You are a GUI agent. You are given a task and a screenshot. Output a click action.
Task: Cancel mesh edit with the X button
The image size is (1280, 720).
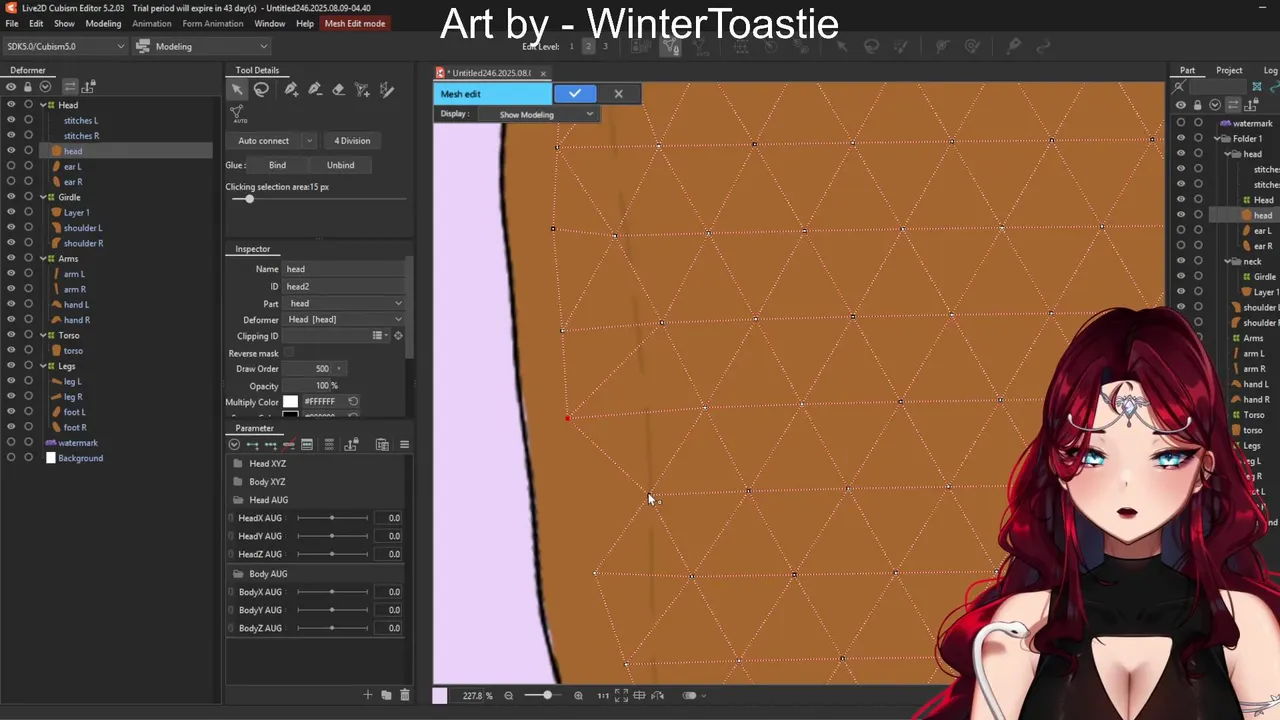pyautogui.click(x=618, y=94)
